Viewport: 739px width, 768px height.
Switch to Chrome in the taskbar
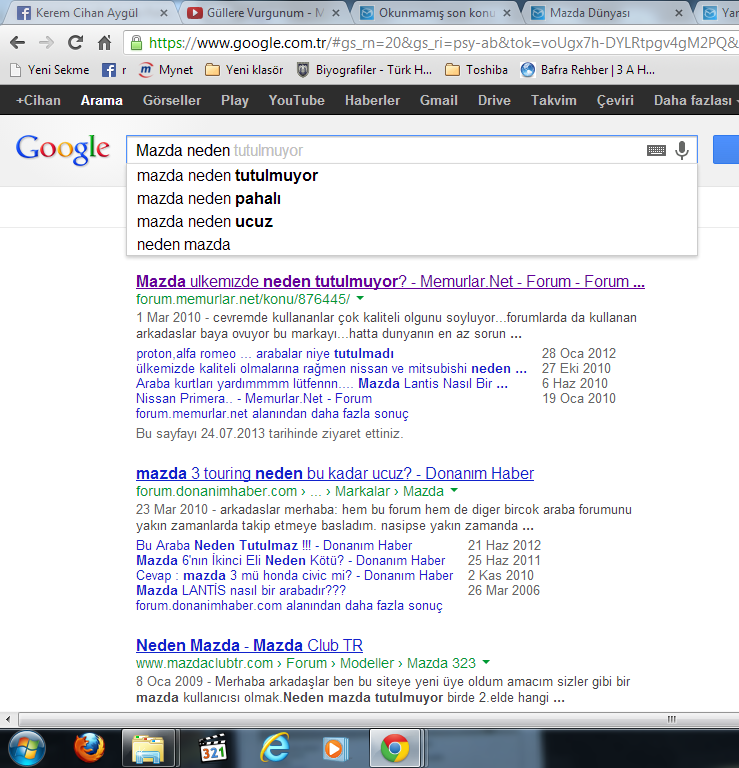394,749
